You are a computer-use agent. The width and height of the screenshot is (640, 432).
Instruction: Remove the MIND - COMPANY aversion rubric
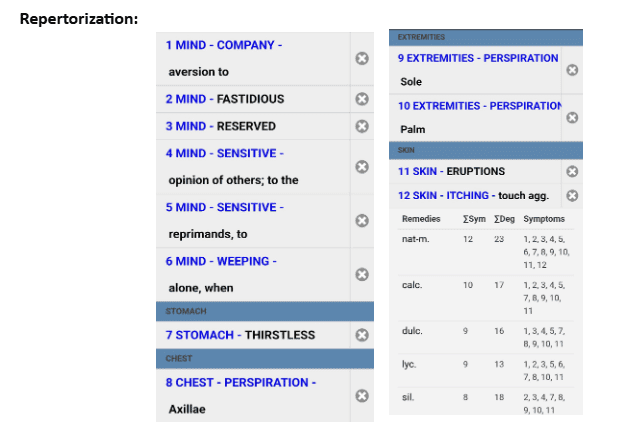click(362, 59)
